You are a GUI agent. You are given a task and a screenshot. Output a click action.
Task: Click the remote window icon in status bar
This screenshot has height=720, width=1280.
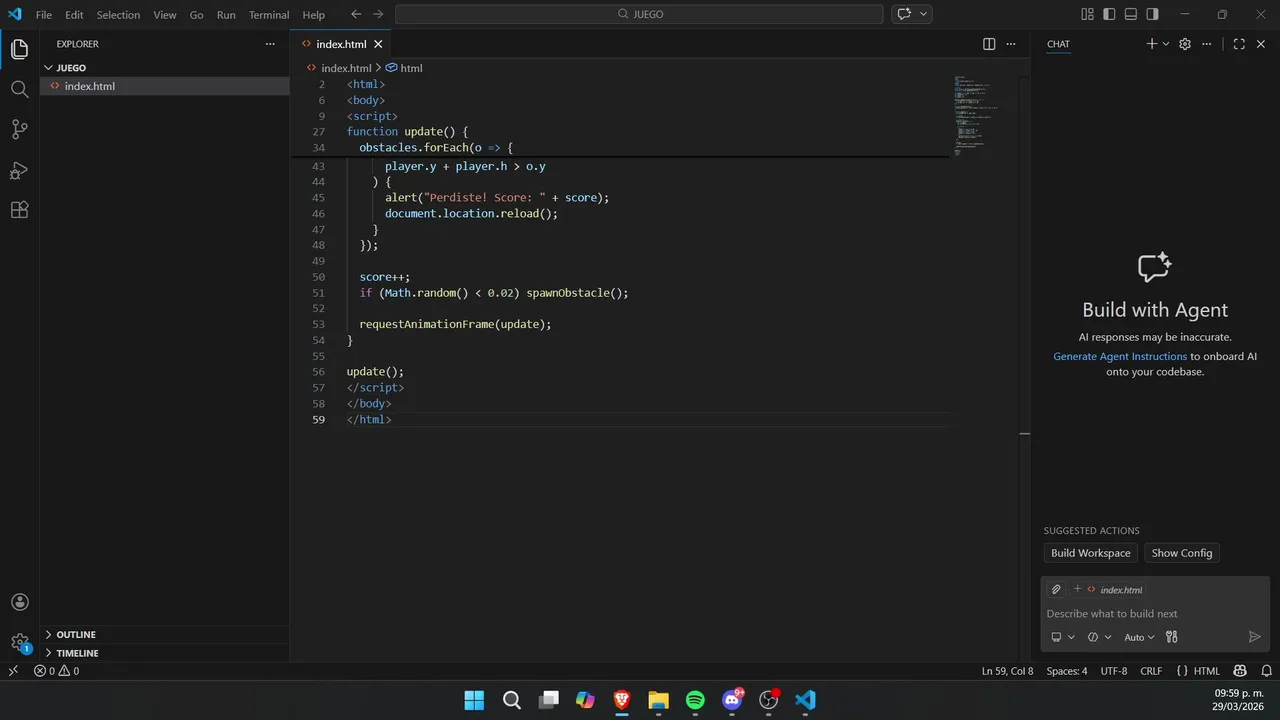pos(14,671)
